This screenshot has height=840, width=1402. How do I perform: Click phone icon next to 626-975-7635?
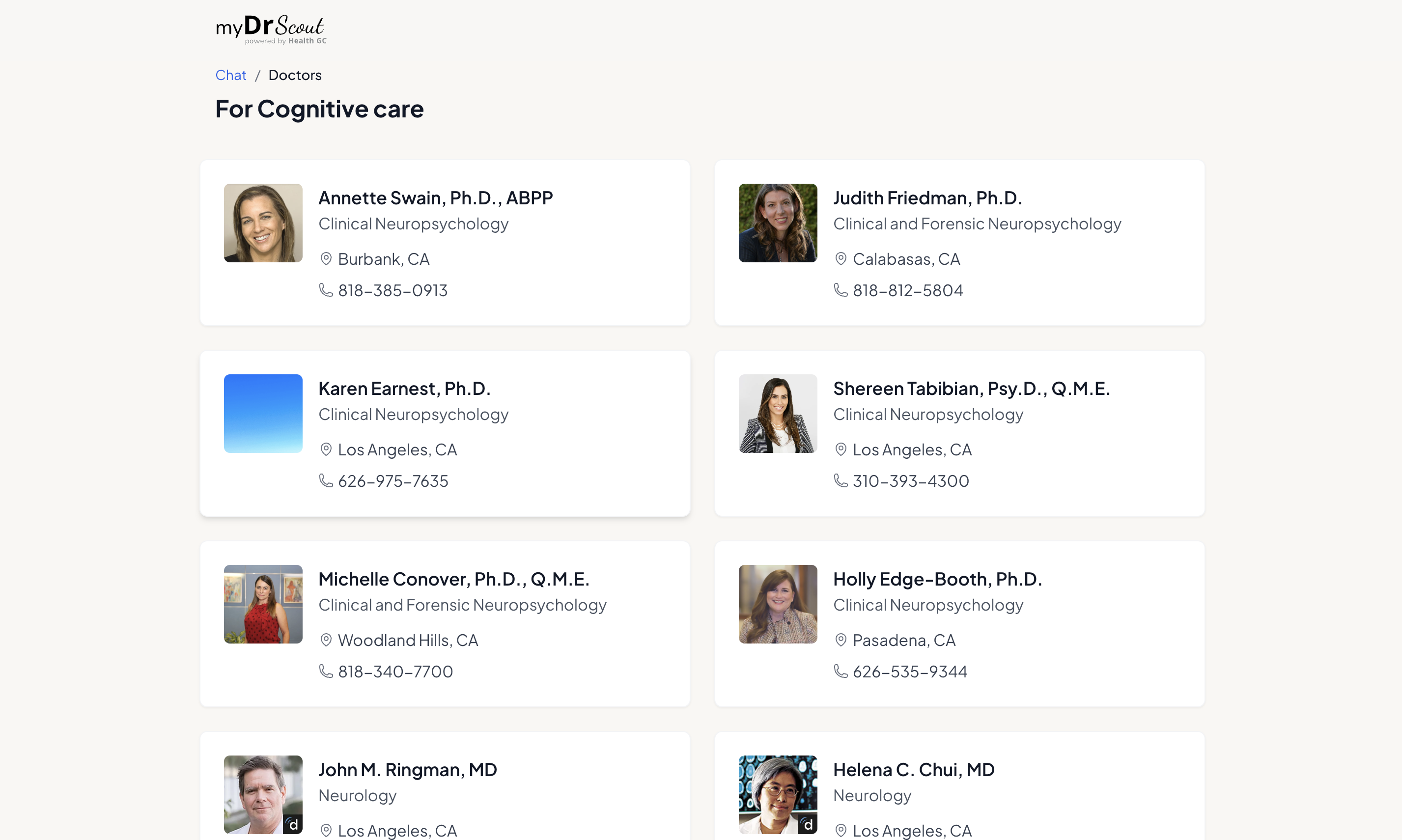[326, 480]
